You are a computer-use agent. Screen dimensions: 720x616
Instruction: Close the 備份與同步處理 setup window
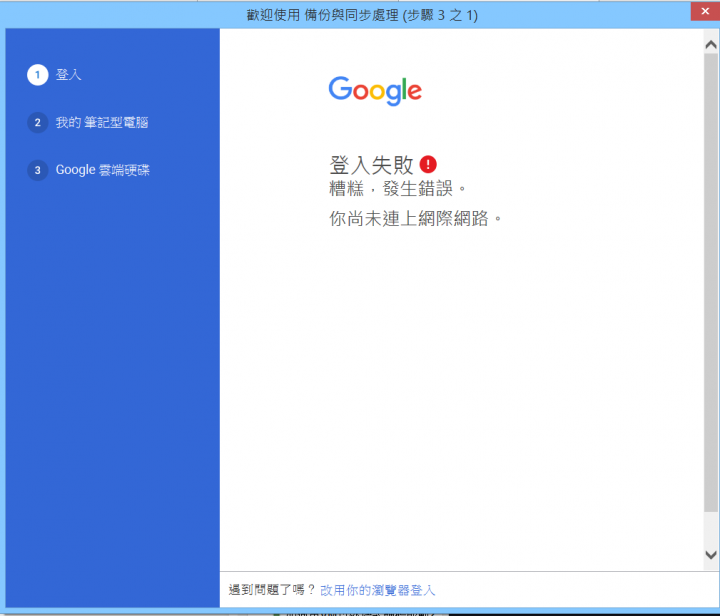pyautogui.click(x=705, y=11)
